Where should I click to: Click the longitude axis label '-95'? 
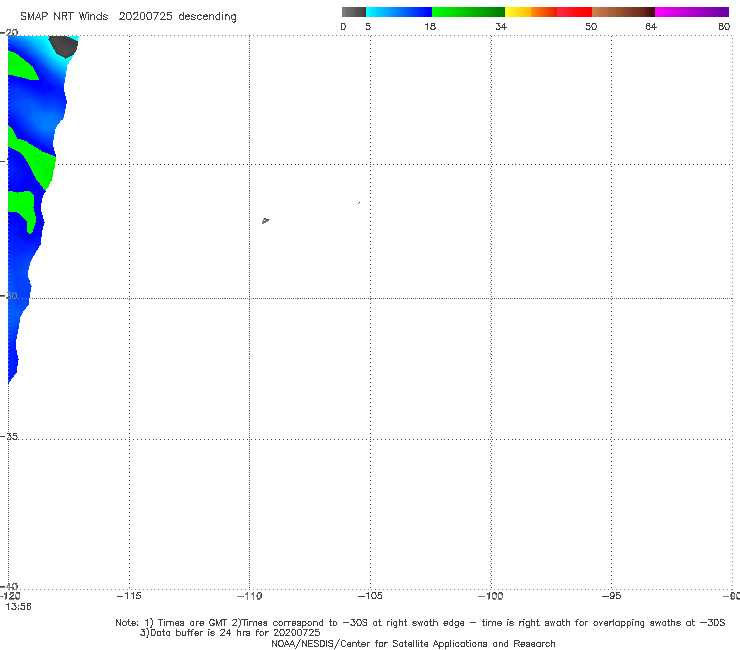[611, 596]
